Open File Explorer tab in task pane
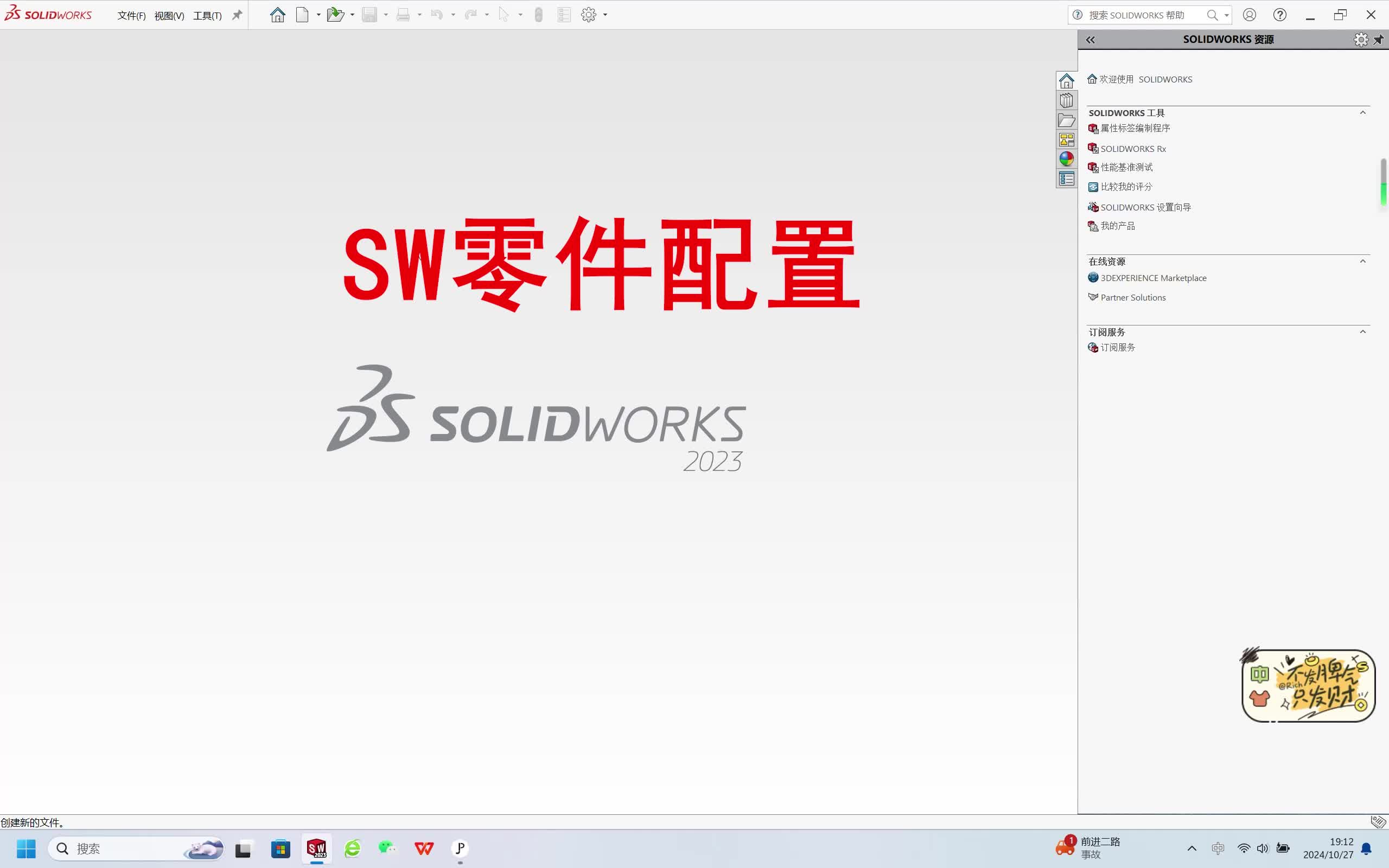1389x868 pixels. (1066, 120)
